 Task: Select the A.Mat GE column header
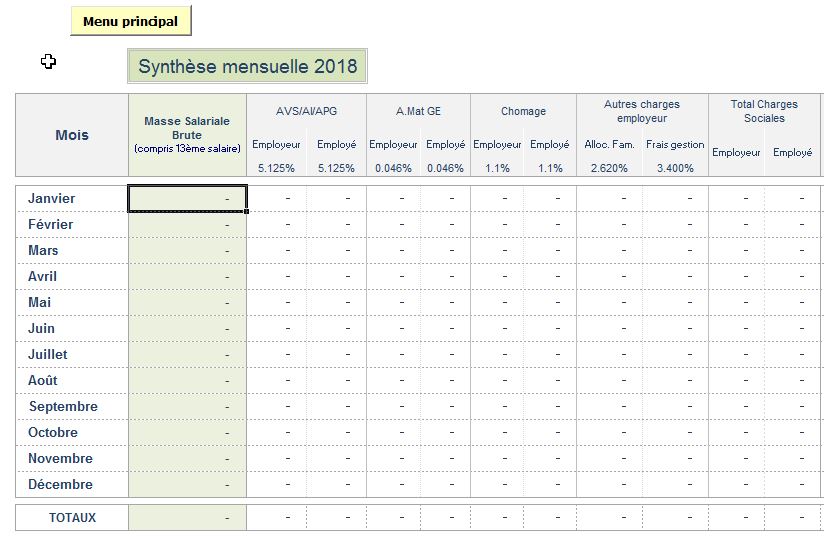pyautogui.click(x=418, y=111)
